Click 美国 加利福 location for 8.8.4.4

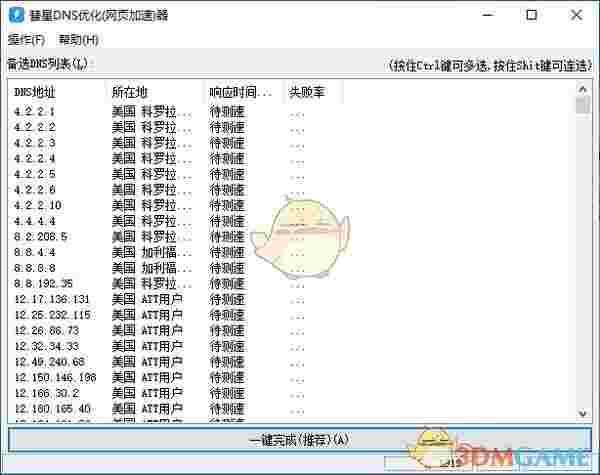(152, 252)
